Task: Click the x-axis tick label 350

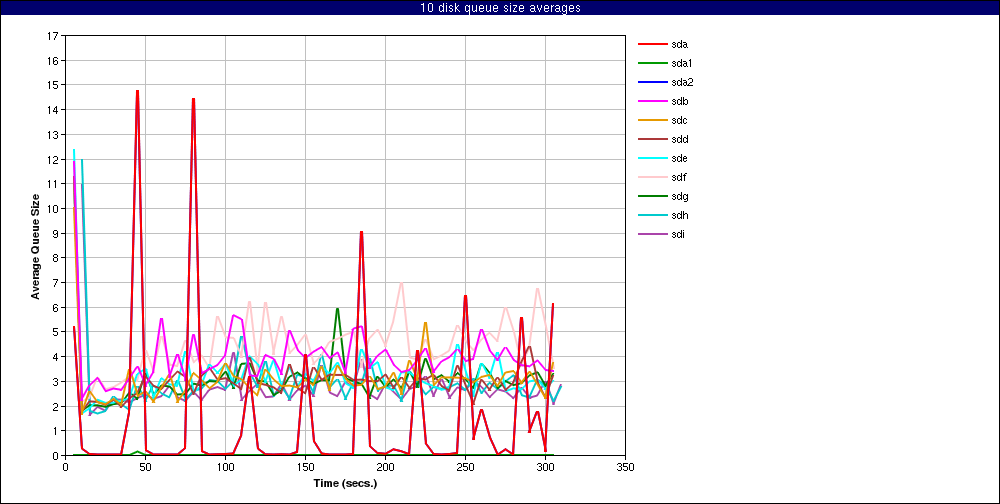Action: pyautogui.click(x=625, y=468)
